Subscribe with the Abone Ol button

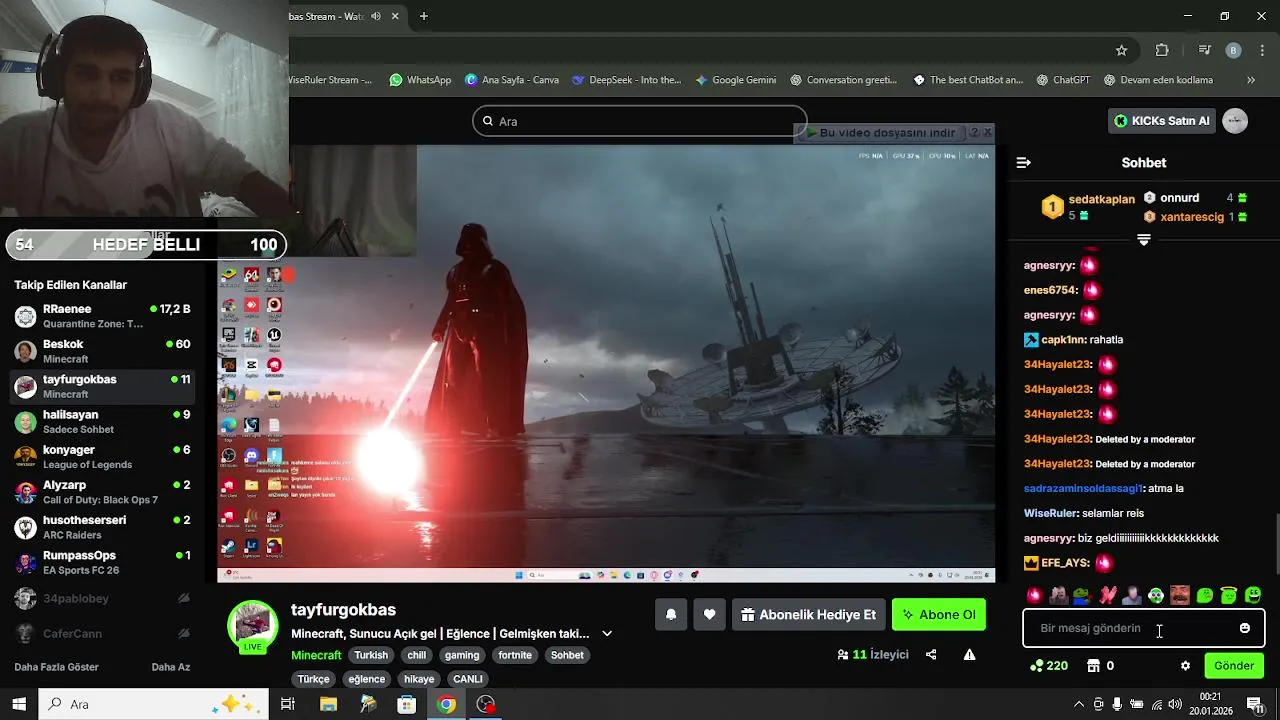[939, 614]
